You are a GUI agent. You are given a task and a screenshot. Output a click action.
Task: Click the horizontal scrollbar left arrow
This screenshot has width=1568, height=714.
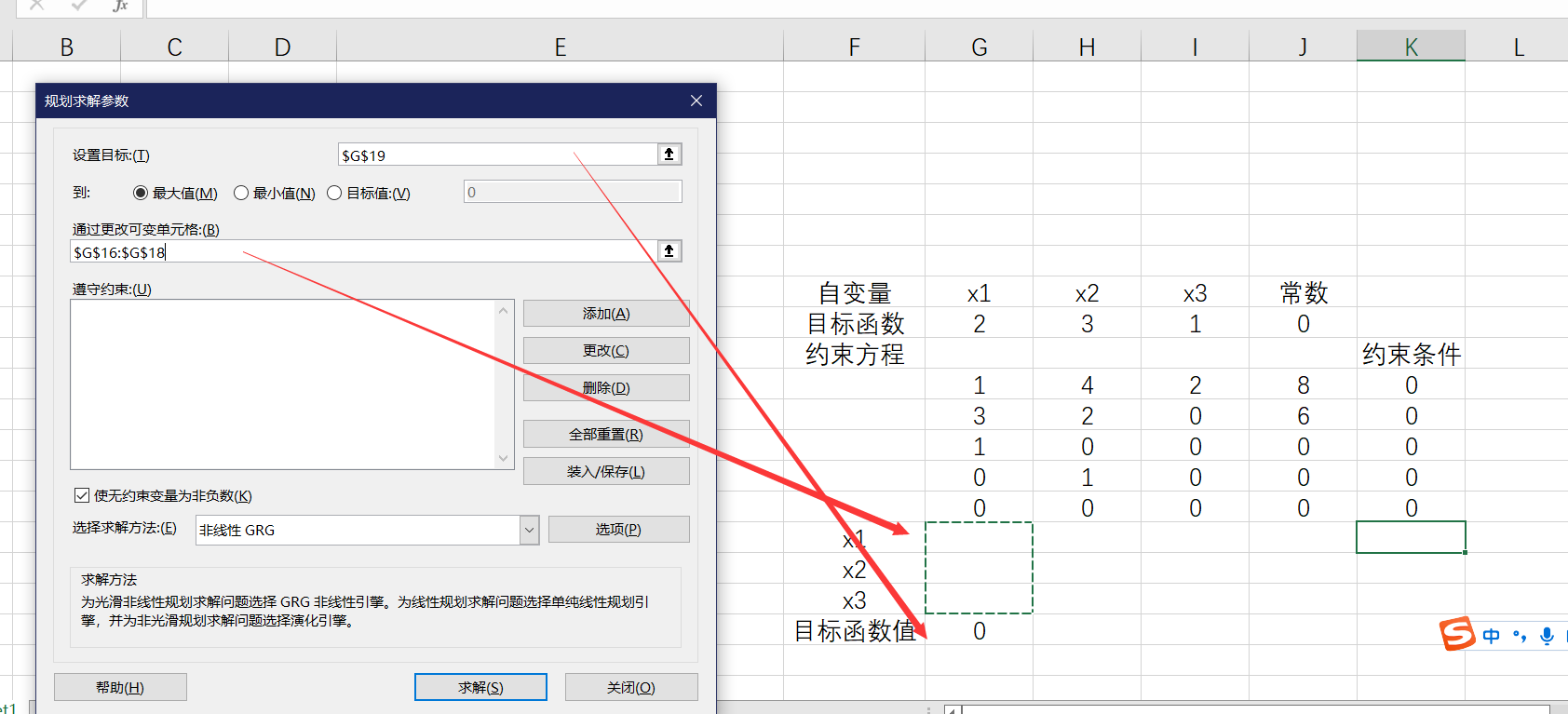pos(953,709)
